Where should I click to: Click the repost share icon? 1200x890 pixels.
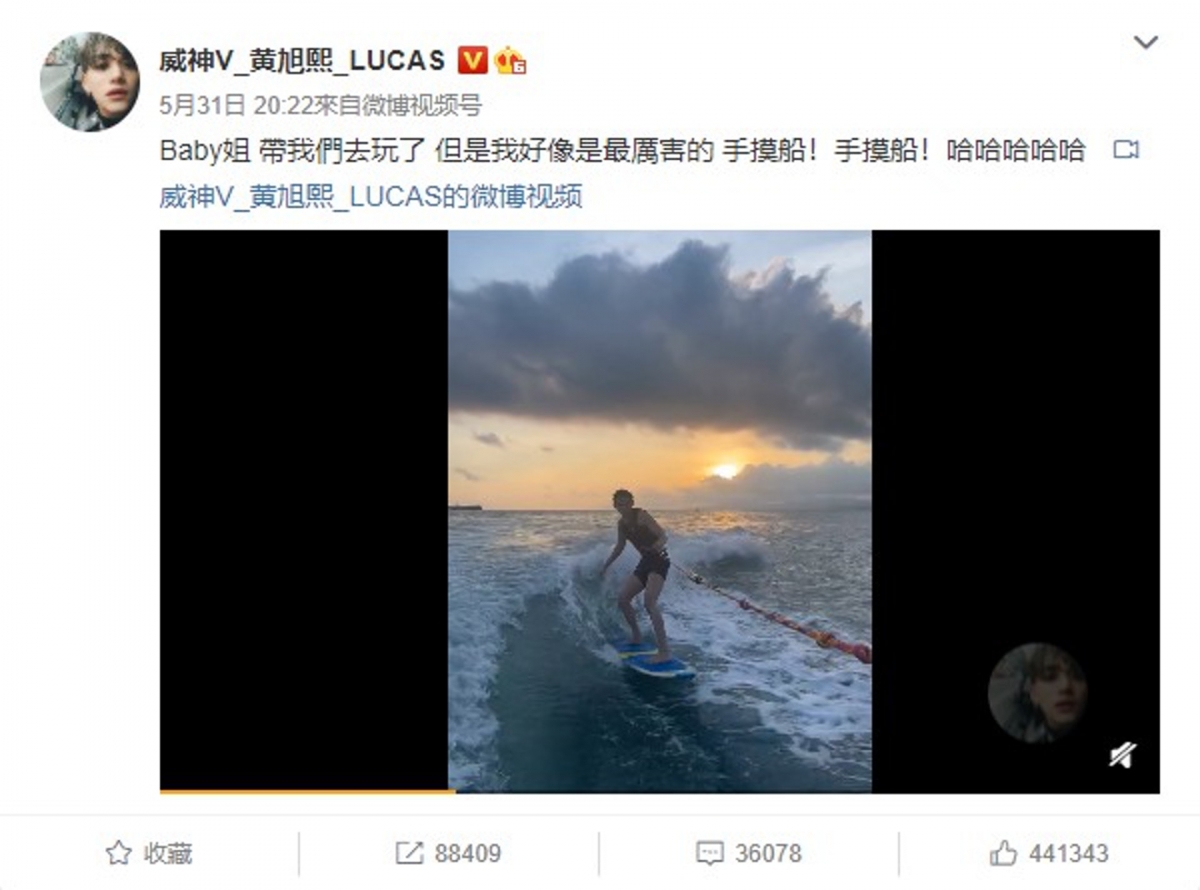[409, 853]
